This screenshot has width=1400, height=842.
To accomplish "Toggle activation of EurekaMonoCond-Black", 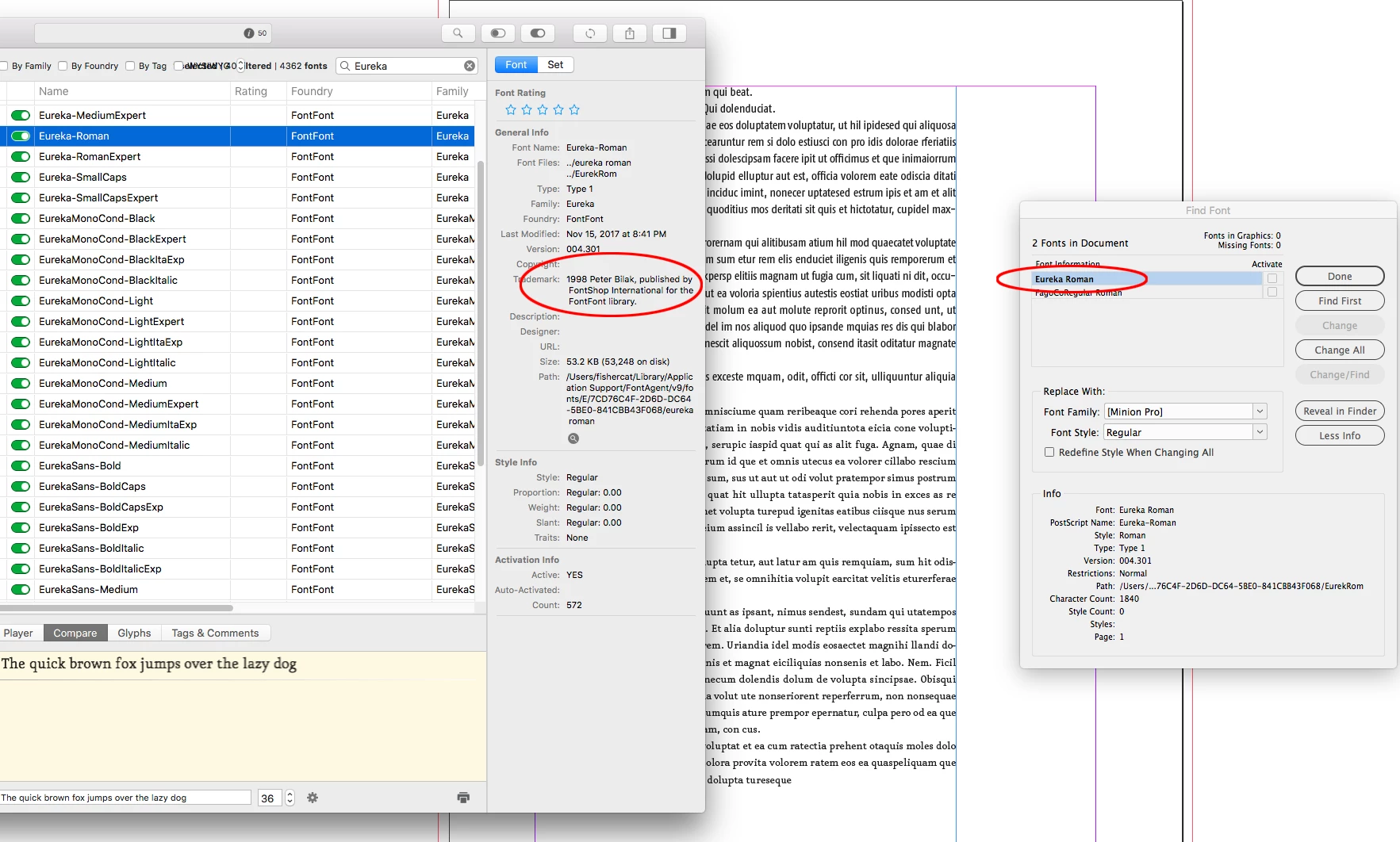I will (x=21, y=218).
